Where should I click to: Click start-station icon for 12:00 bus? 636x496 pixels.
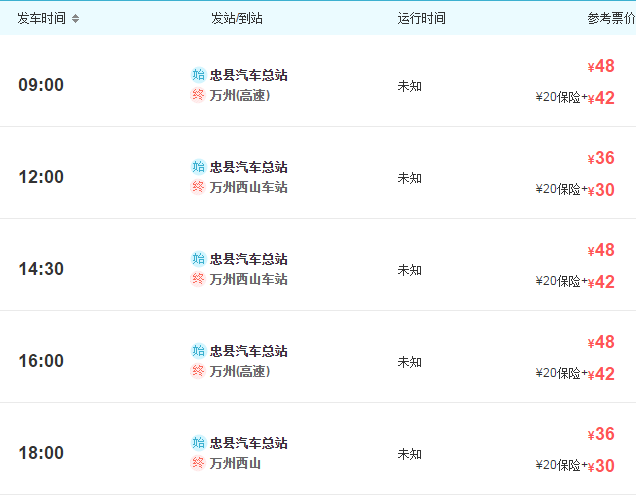(198, 167)
